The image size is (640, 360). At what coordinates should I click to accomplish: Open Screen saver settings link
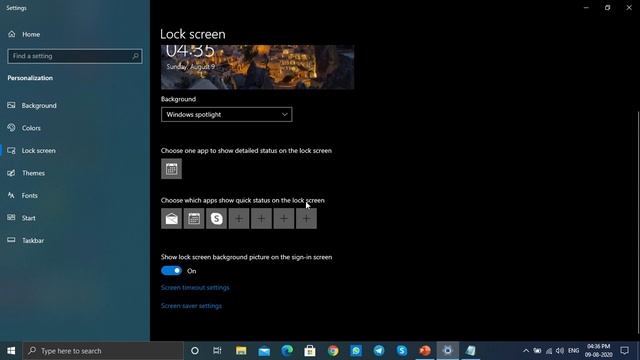pyautogui.click(x=191, y=306)
